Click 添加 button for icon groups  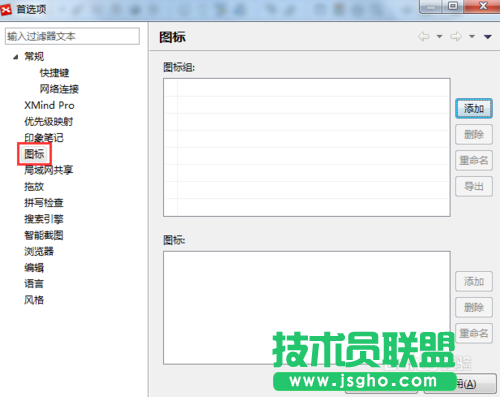[474, 108]
